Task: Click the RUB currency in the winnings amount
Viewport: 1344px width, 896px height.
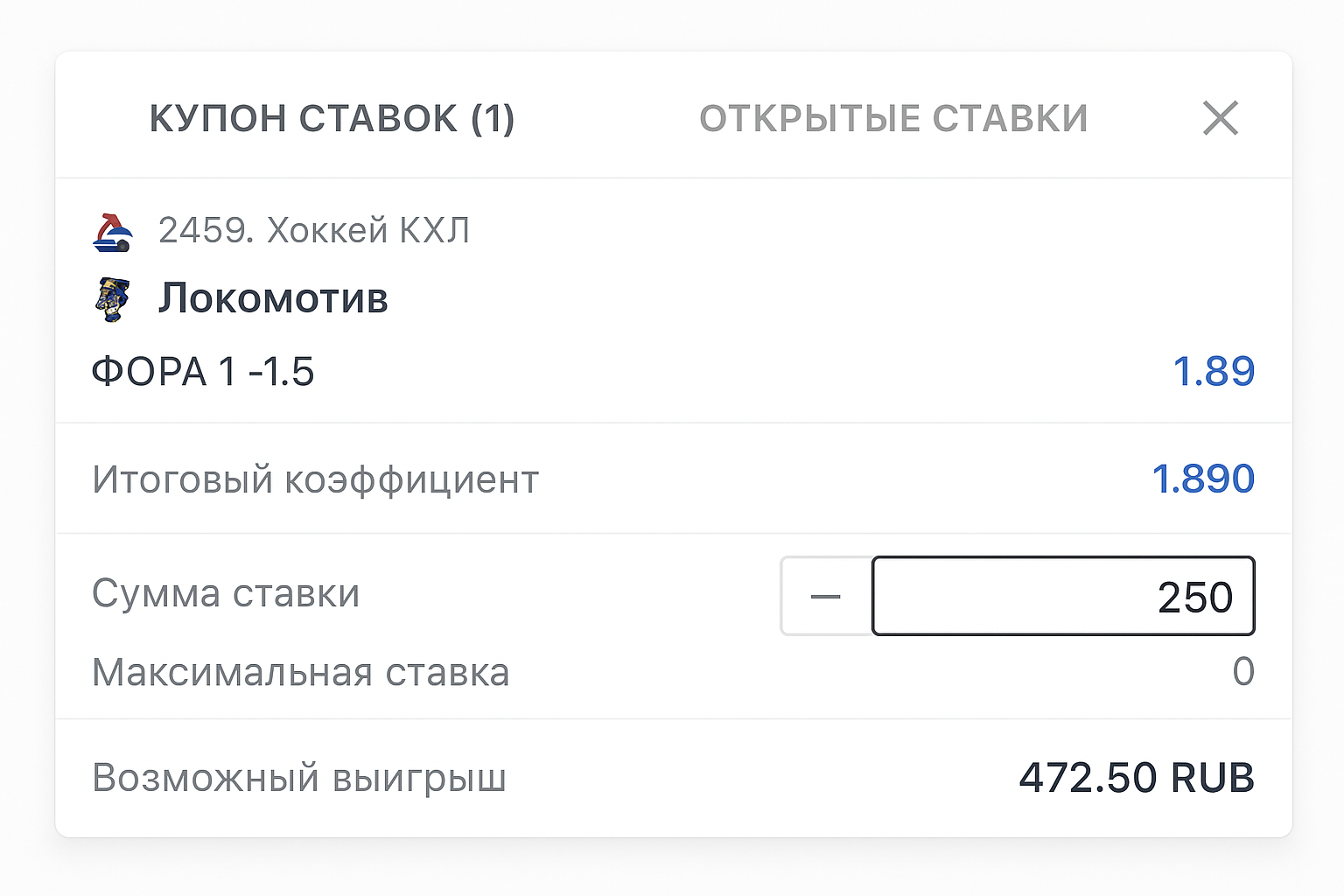Action: click(x=1212, y=778)
